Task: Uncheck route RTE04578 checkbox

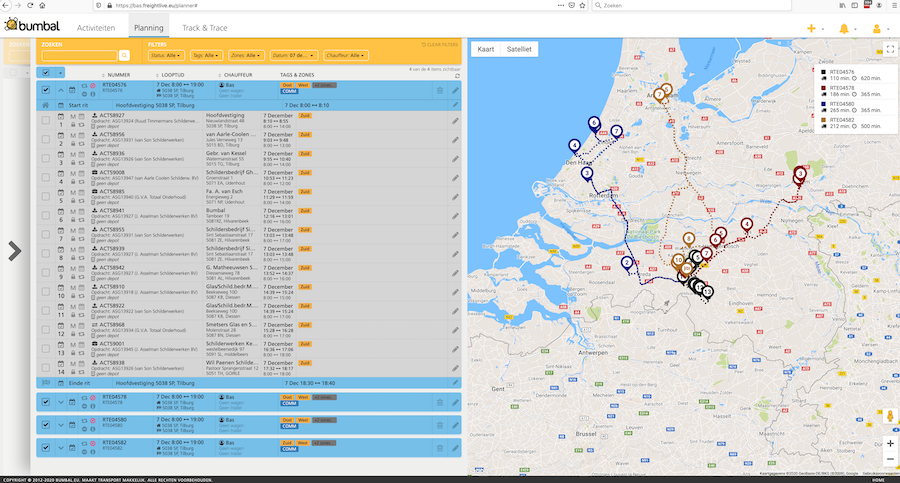Action: tap(46, 403)
